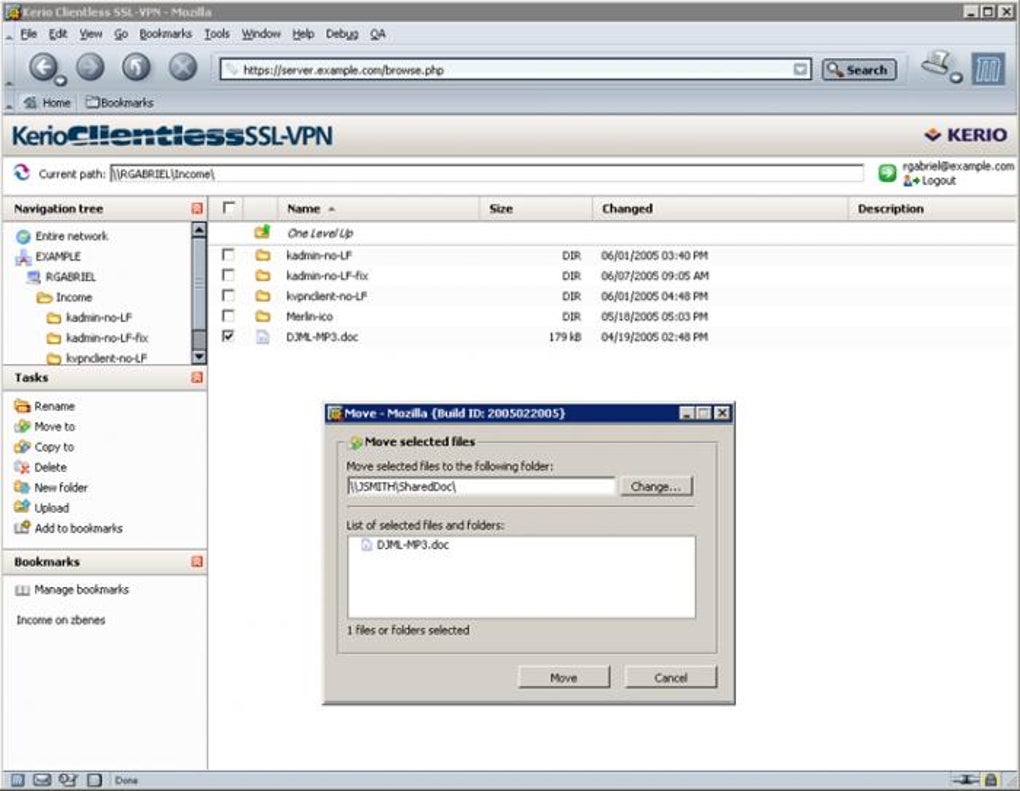Select Income folder in navigation tree
1020x791 pixels.
click(74, 297)
